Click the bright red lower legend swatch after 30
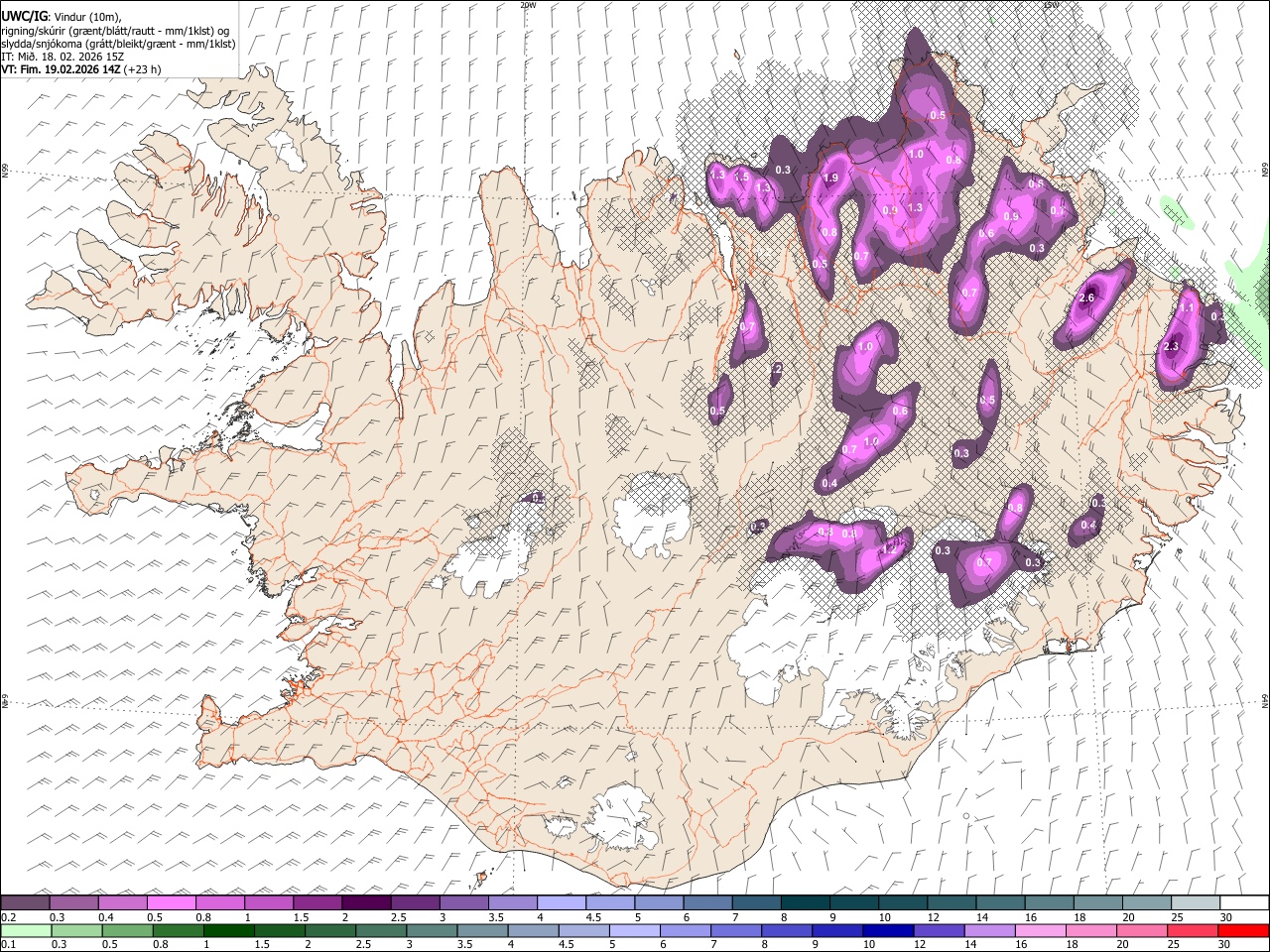 click(1243, 931)
